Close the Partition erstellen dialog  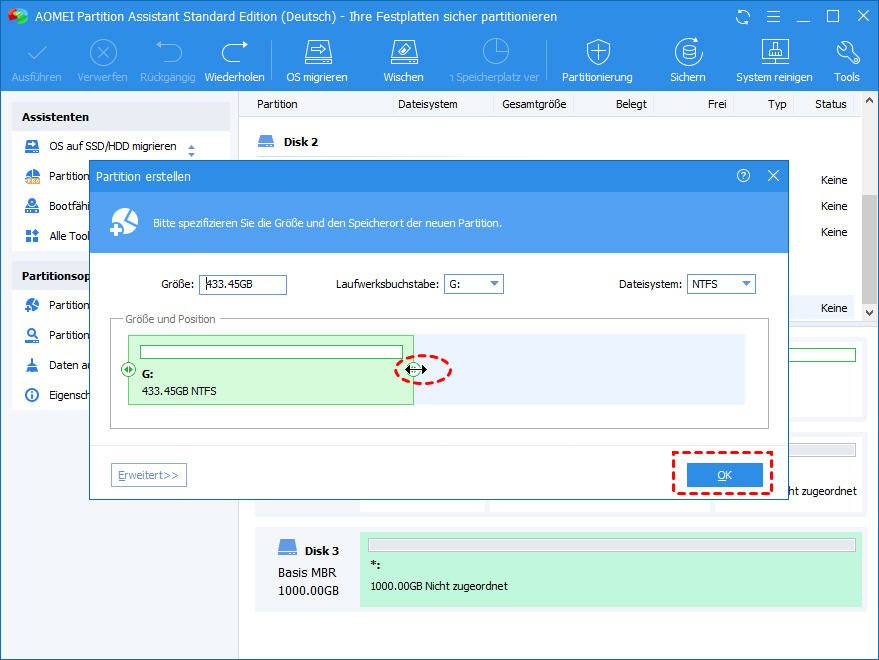click(x=773, y=176)
